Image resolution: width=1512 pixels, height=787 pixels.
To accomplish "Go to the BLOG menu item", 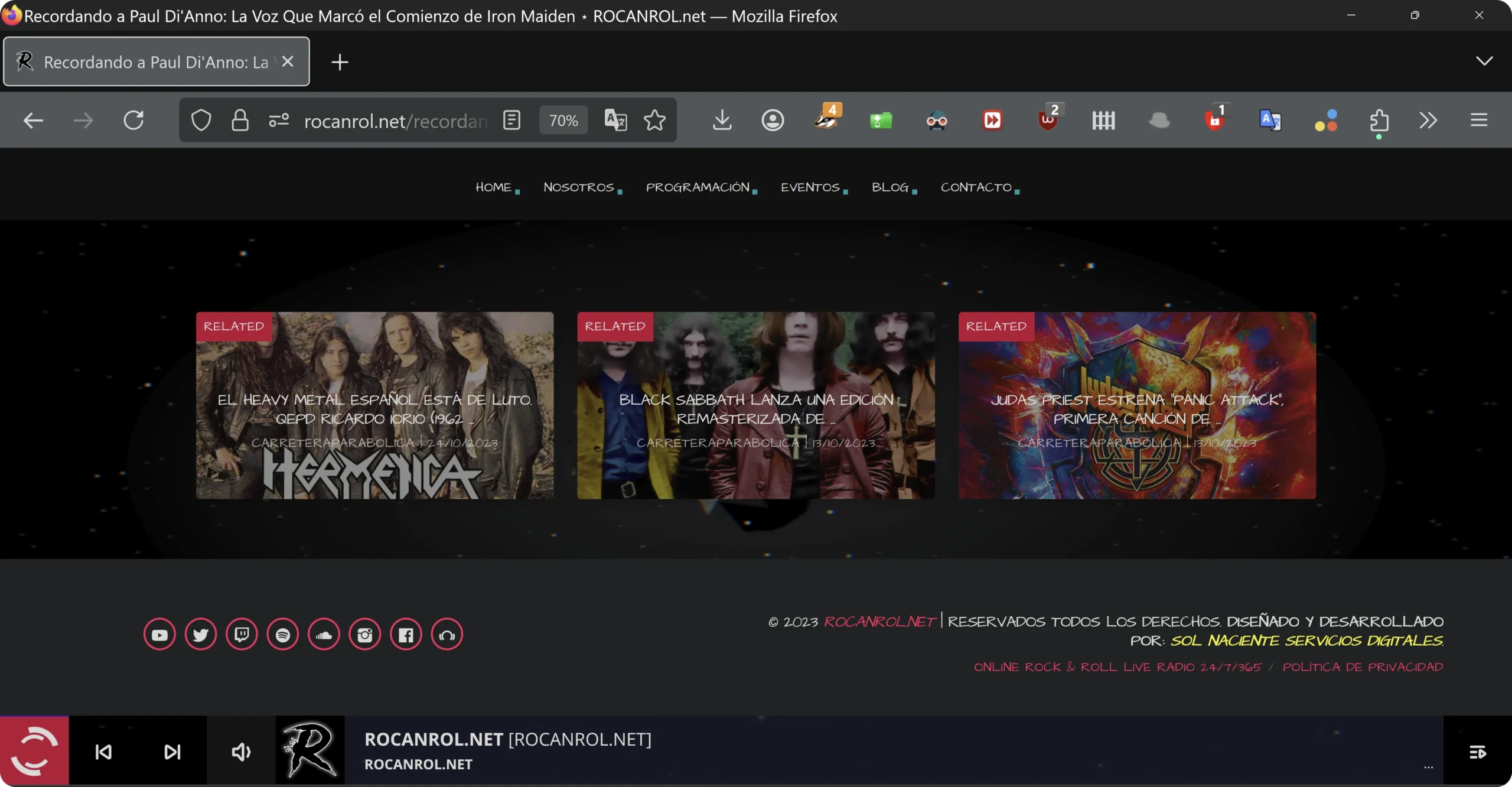I will coord(890,187).
